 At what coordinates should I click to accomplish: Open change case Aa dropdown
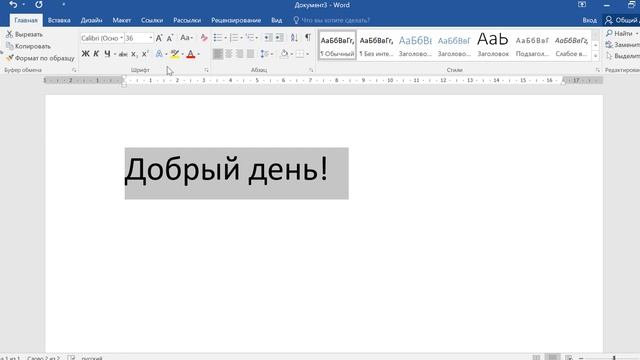point(186,38)
